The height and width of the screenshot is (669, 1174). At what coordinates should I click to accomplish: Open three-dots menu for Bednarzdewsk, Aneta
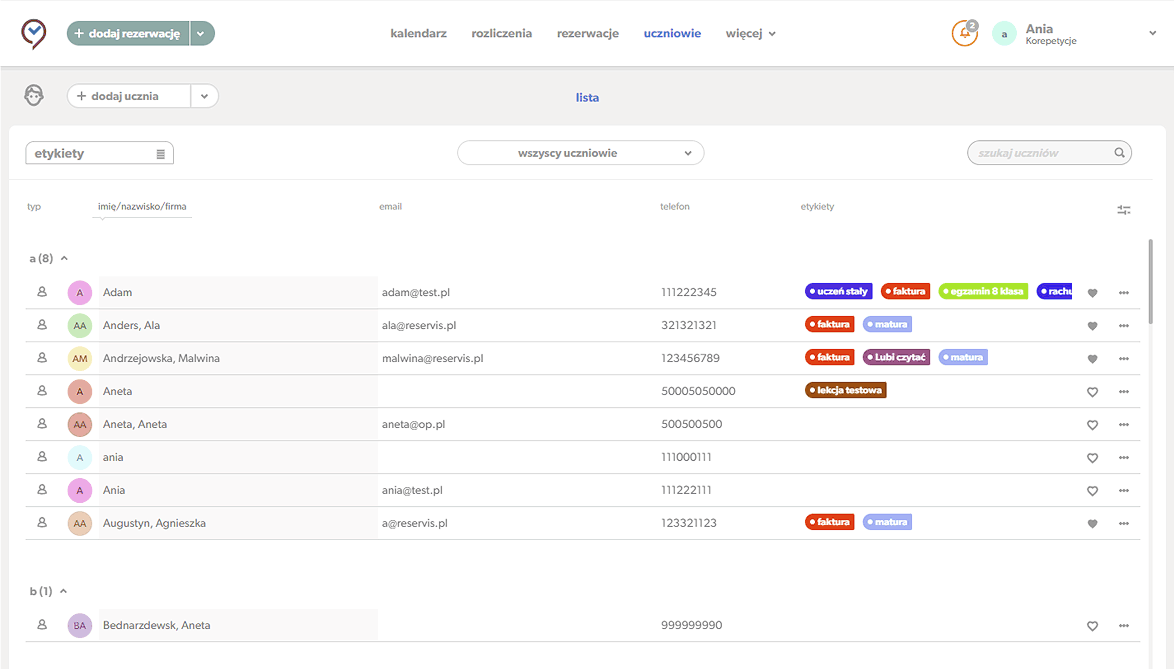(x=1124, y=626)
